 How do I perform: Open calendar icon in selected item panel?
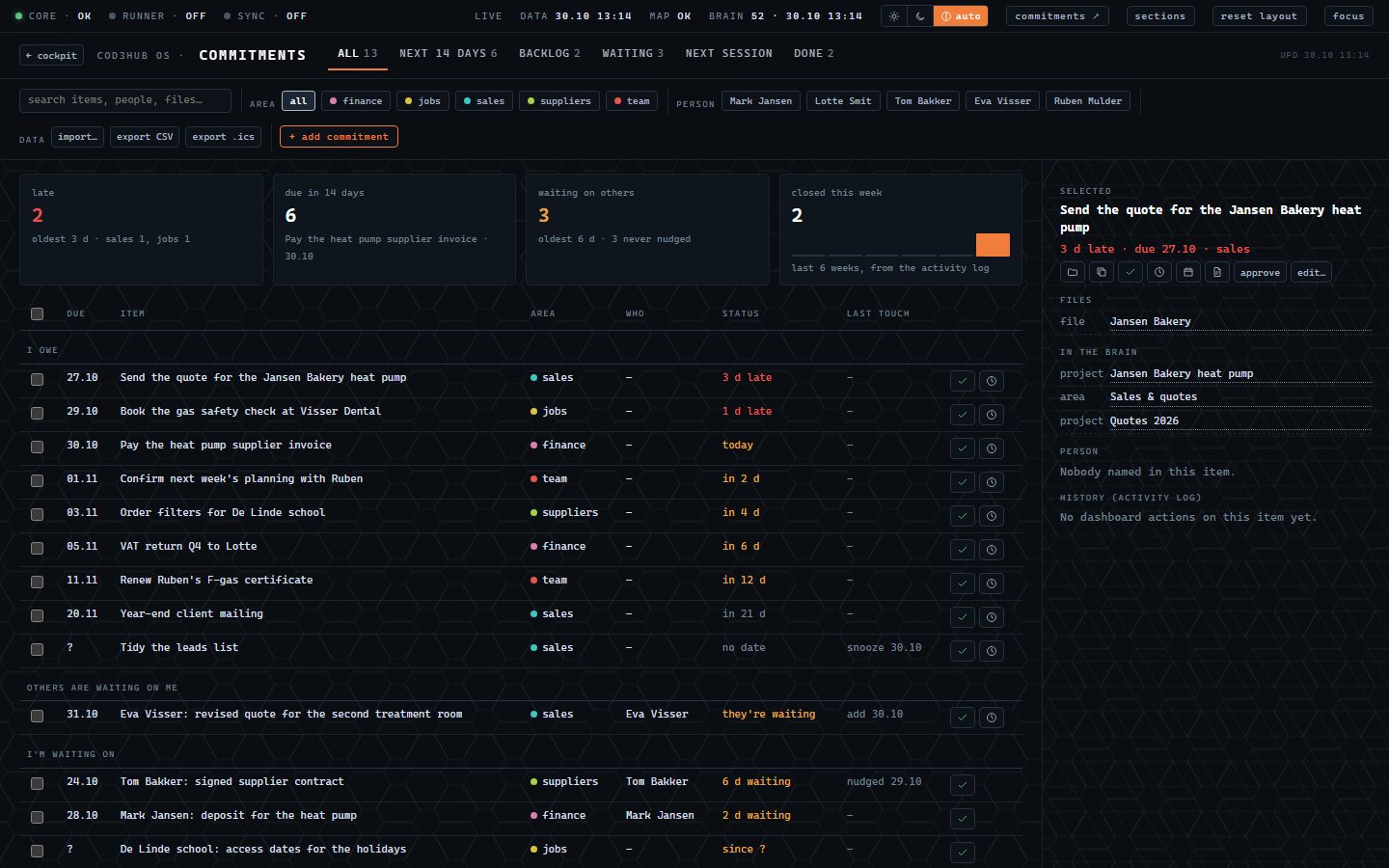(1188, 273)
